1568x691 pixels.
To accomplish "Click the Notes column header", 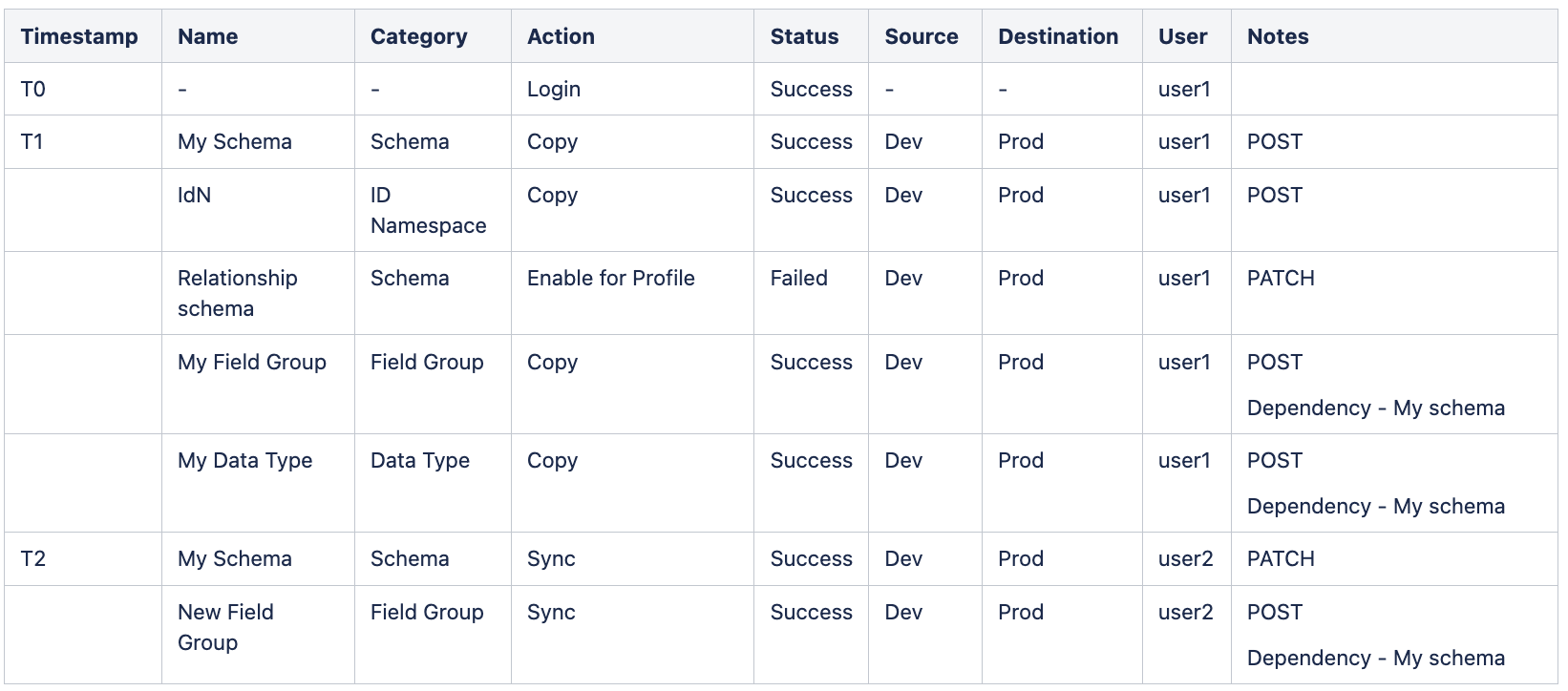I will point(1277,36).
